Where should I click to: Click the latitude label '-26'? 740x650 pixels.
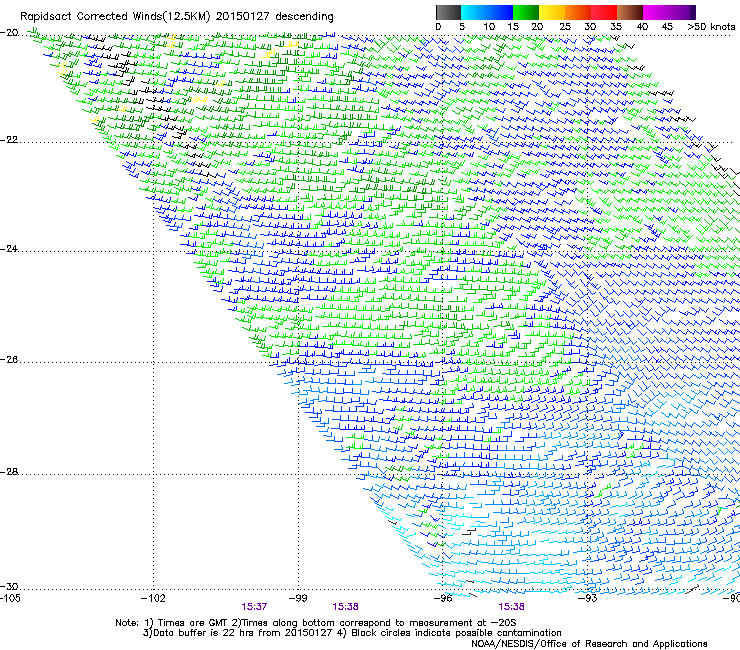coord(9,360)
